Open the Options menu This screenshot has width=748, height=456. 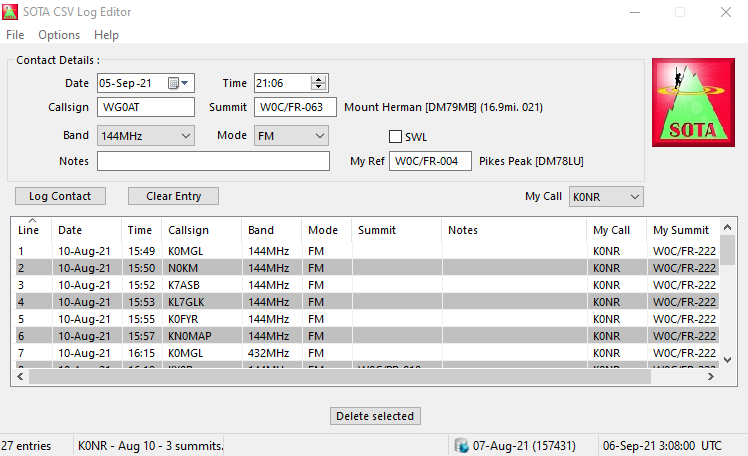coord(59,35)
